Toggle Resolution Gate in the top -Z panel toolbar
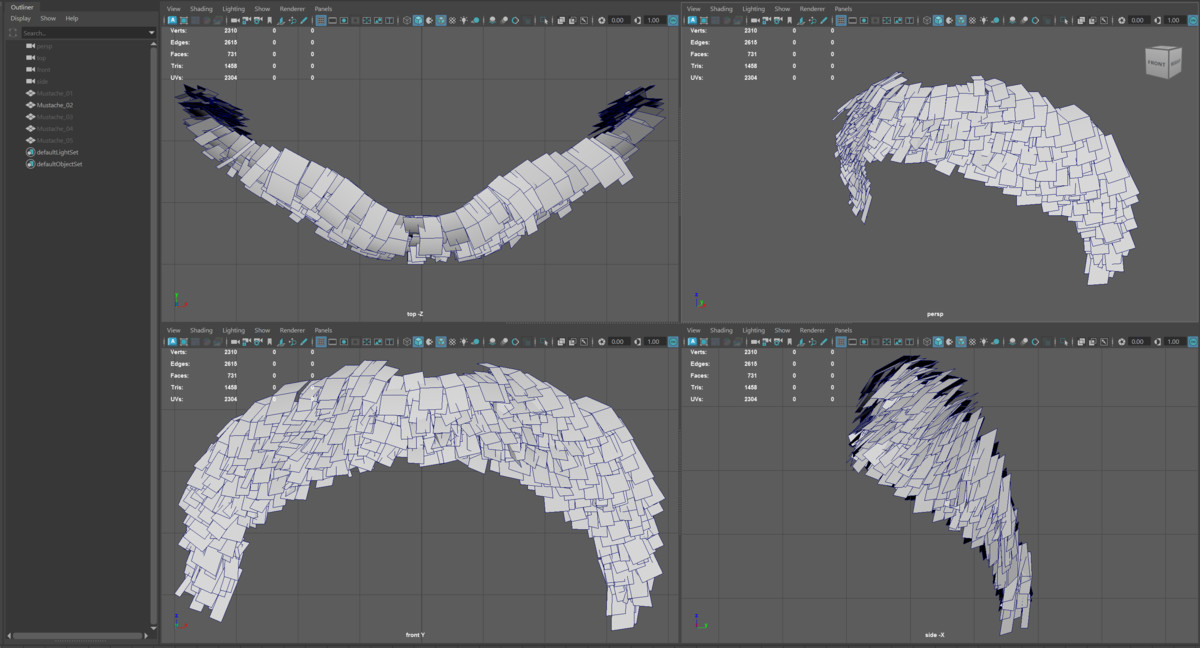 (344, 20)
